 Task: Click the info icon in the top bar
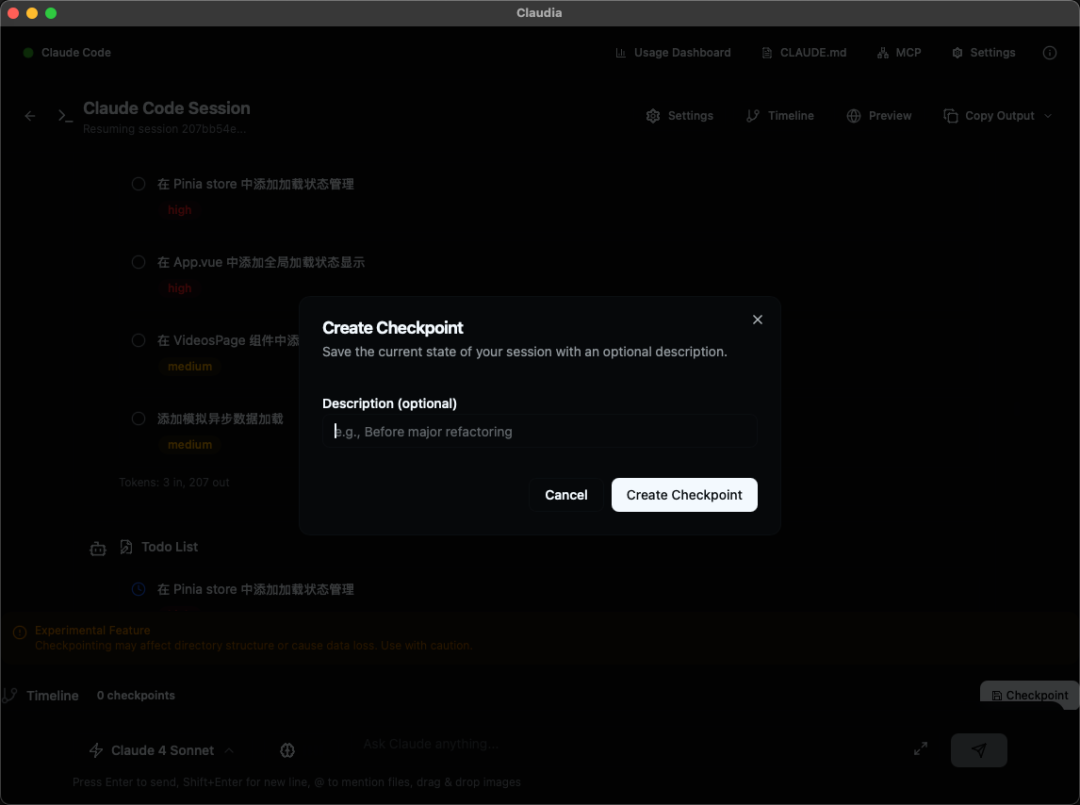[x=1049, y=52]
